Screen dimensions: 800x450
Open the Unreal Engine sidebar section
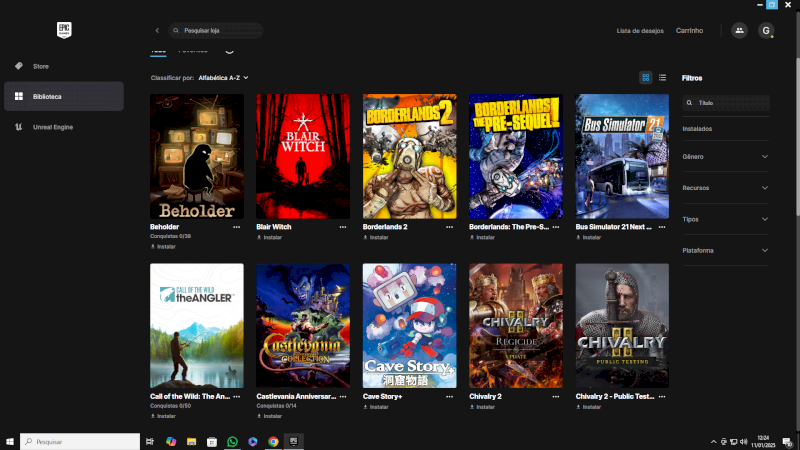coord(64,127)
